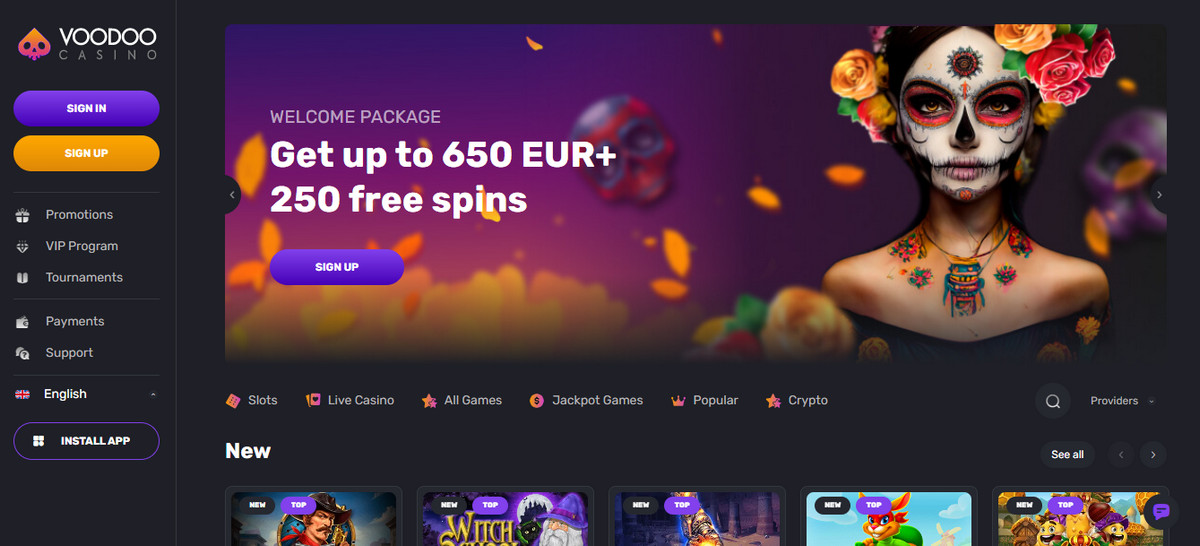Click the Promotions gift icon
Image resolution: width=1200 pixels, height=546 pixels.
pos(23,215)
